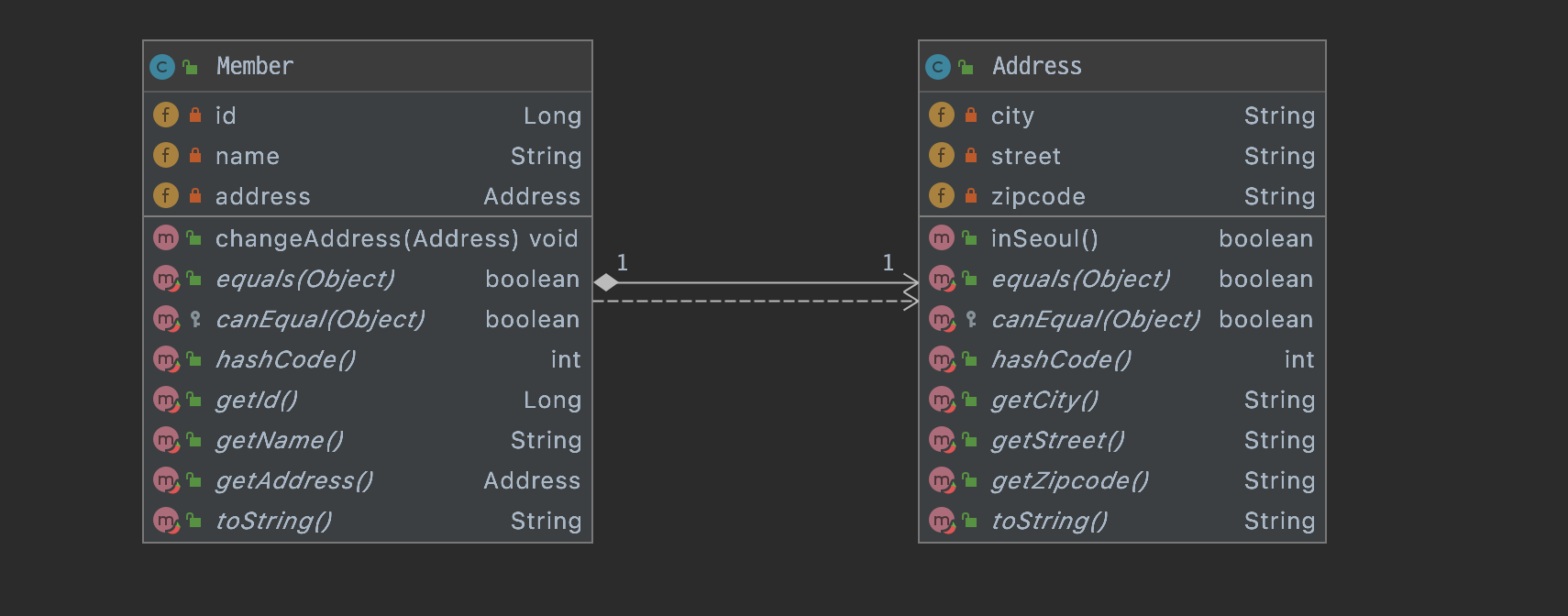
Task: Select the getAddress() method in Member
Action: [368, 480]
